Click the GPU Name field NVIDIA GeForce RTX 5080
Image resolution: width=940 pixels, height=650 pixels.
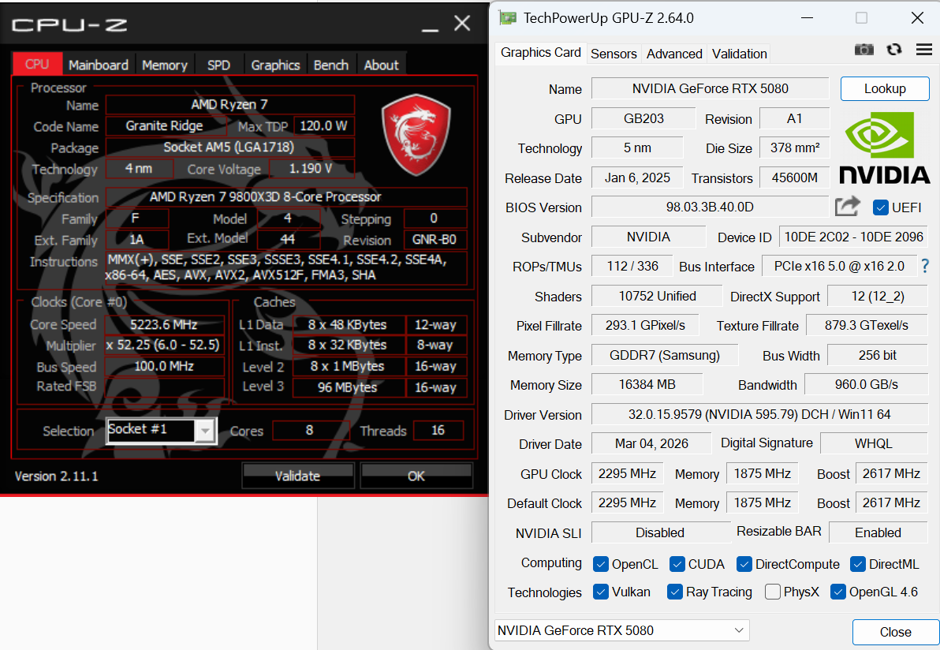click(710, 89)
